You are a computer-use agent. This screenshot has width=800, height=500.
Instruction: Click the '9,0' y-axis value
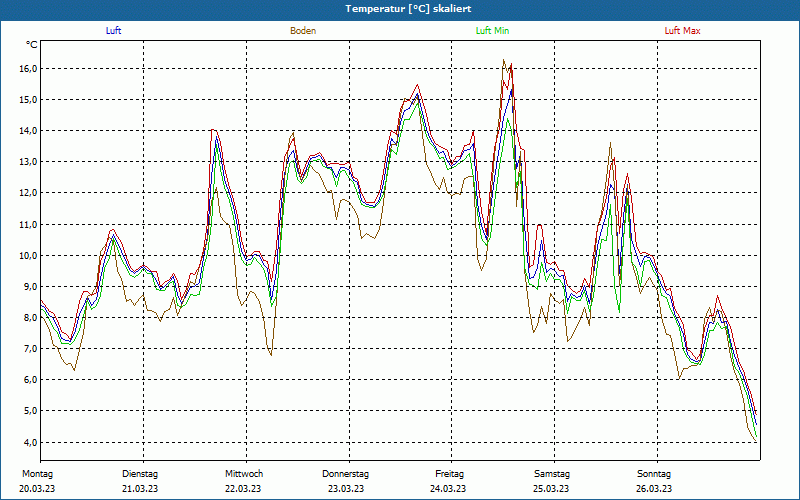point(31,287)
